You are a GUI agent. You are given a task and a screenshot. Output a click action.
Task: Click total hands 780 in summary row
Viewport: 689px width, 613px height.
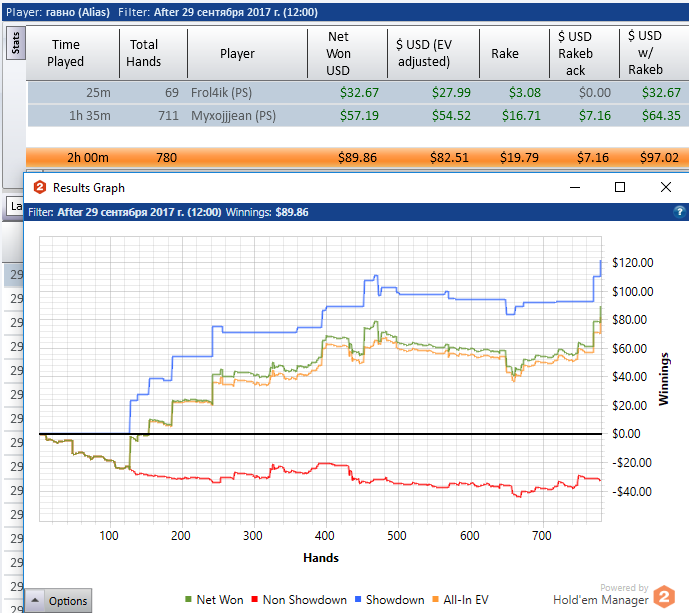point(167,157)
